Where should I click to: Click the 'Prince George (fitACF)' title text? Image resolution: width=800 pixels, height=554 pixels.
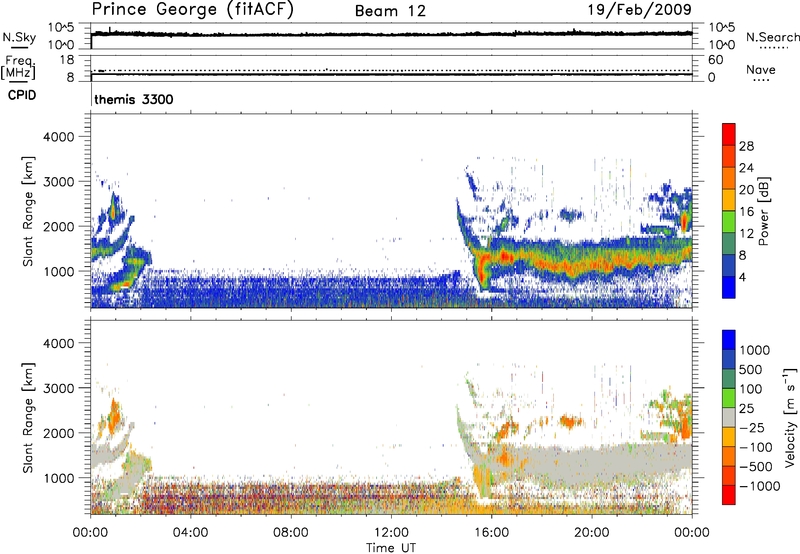tap(193, 10)
